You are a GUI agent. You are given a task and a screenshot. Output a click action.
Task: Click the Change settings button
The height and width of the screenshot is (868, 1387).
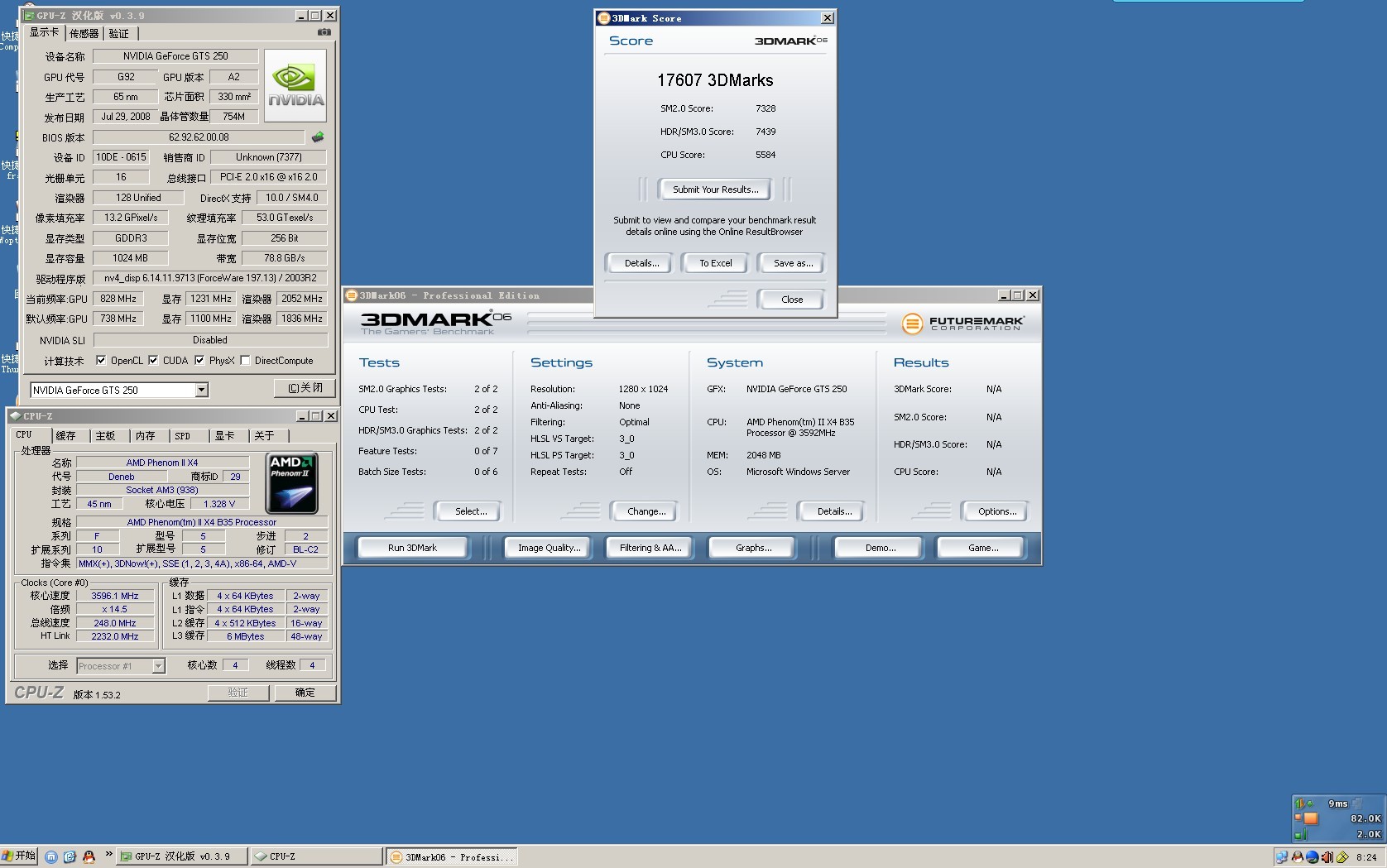[x=646, y=511]
